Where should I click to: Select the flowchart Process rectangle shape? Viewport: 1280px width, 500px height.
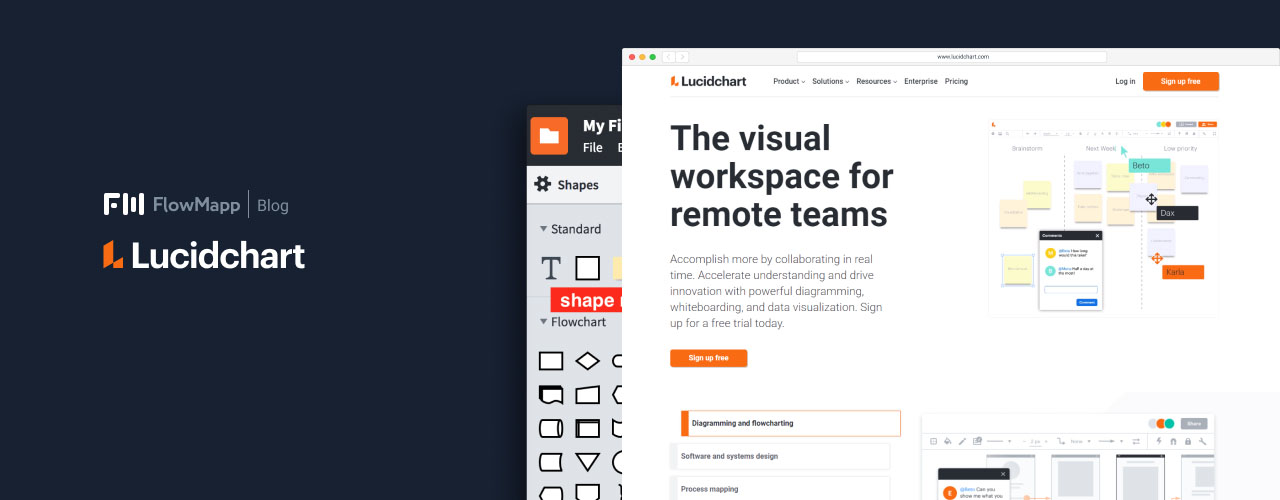[551, 361]
